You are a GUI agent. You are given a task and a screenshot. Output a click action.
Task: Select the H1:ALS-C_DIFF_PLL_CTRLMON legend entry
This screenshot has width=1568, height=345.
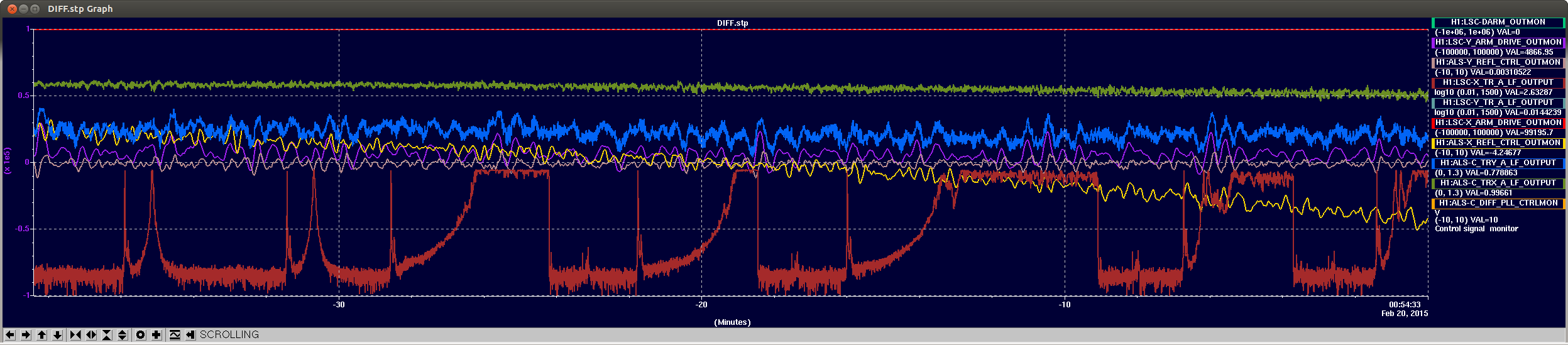point(1498,203)
